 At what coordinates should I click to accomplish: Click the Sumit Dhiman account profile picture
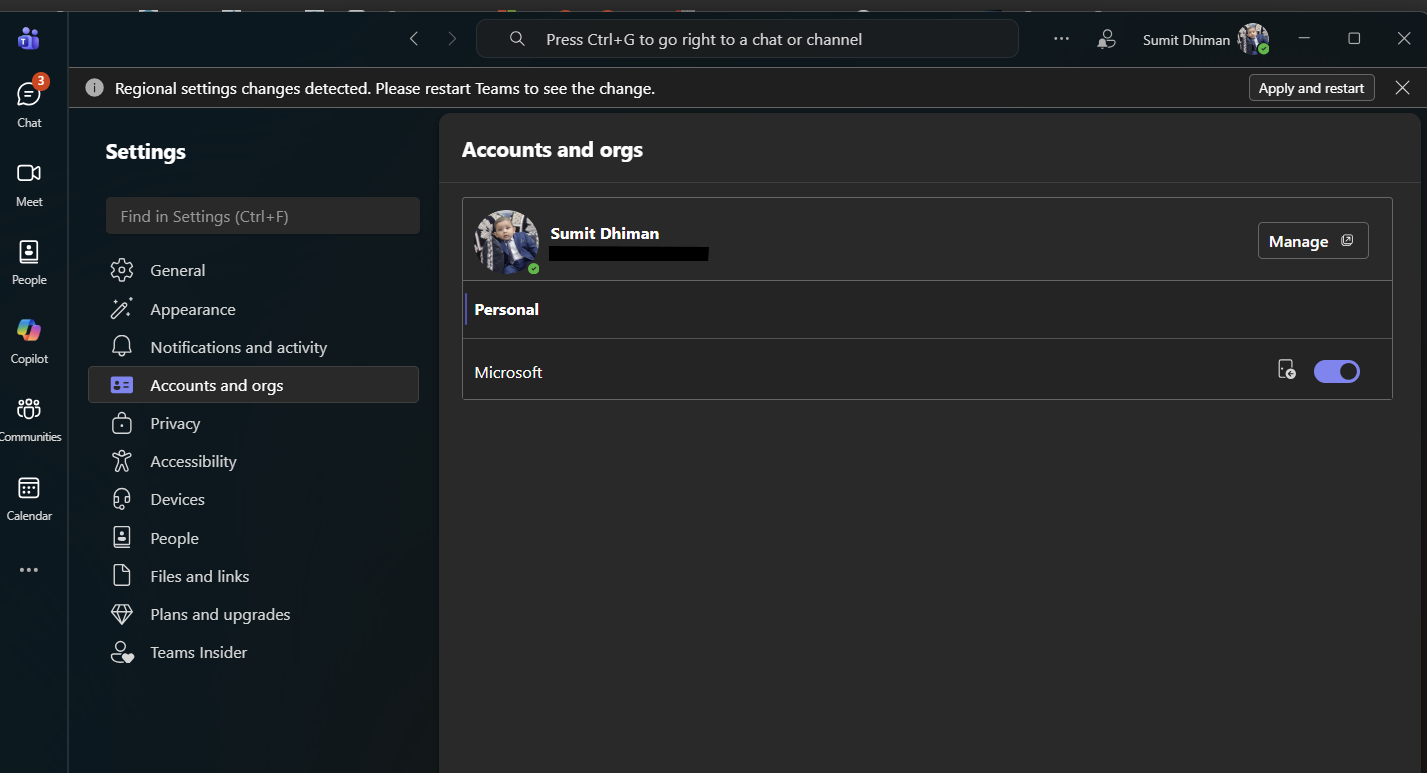tap(507, 242)
